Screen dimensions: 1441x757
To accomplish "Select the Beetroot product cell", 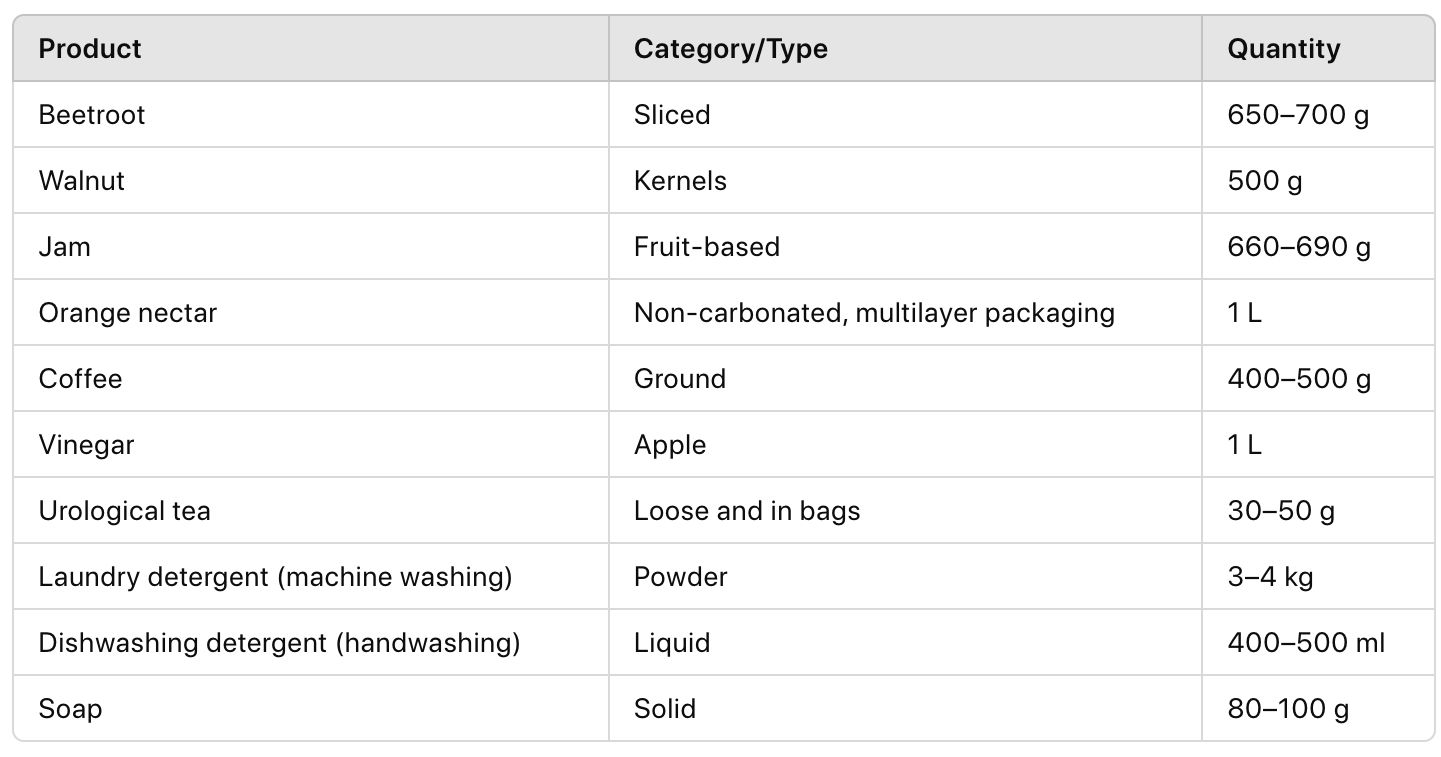I will coord(92,114).
